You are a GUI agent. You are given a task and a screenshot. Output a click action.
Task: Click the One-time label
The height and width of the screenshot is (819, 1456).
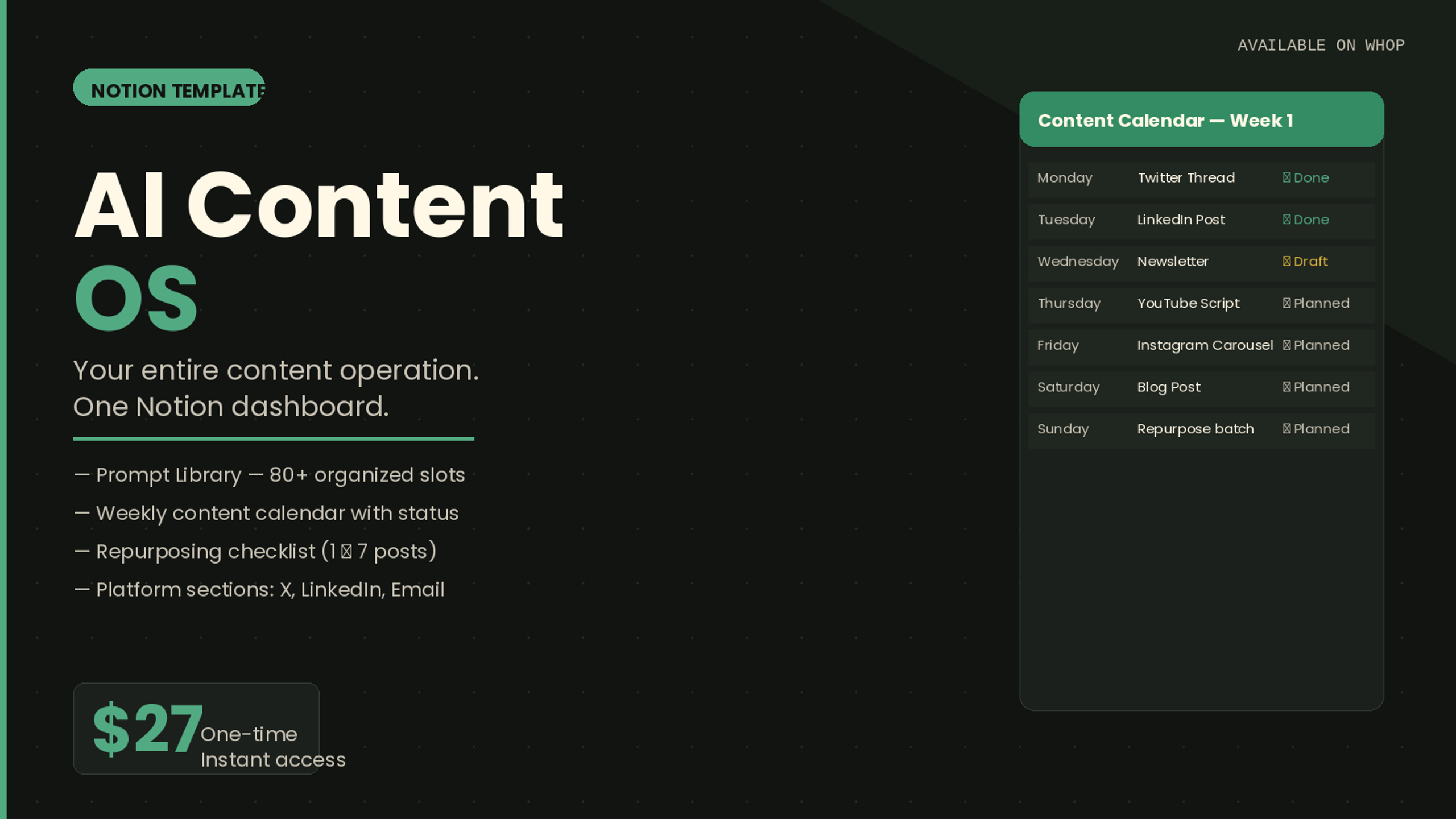click(x=249, y=734)
